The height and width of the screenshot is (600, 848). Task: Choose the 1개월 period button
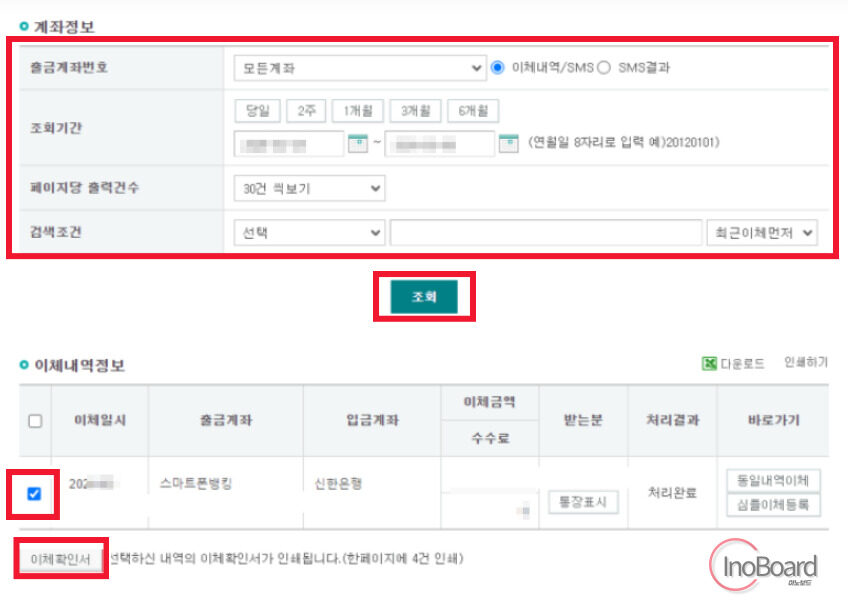(357, 111)
